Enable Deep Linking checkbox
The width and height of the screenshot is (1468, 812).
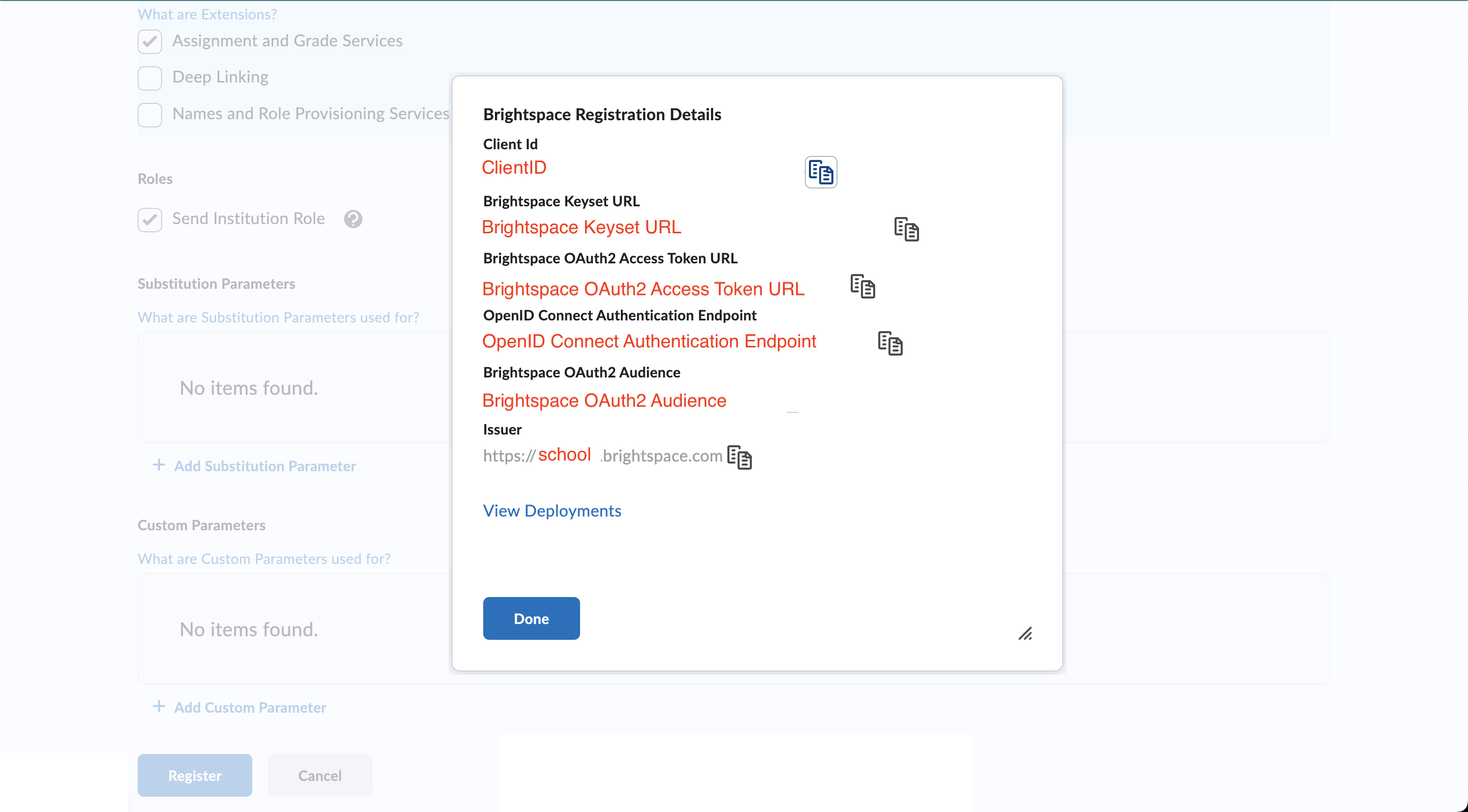(x=150, y=78)
